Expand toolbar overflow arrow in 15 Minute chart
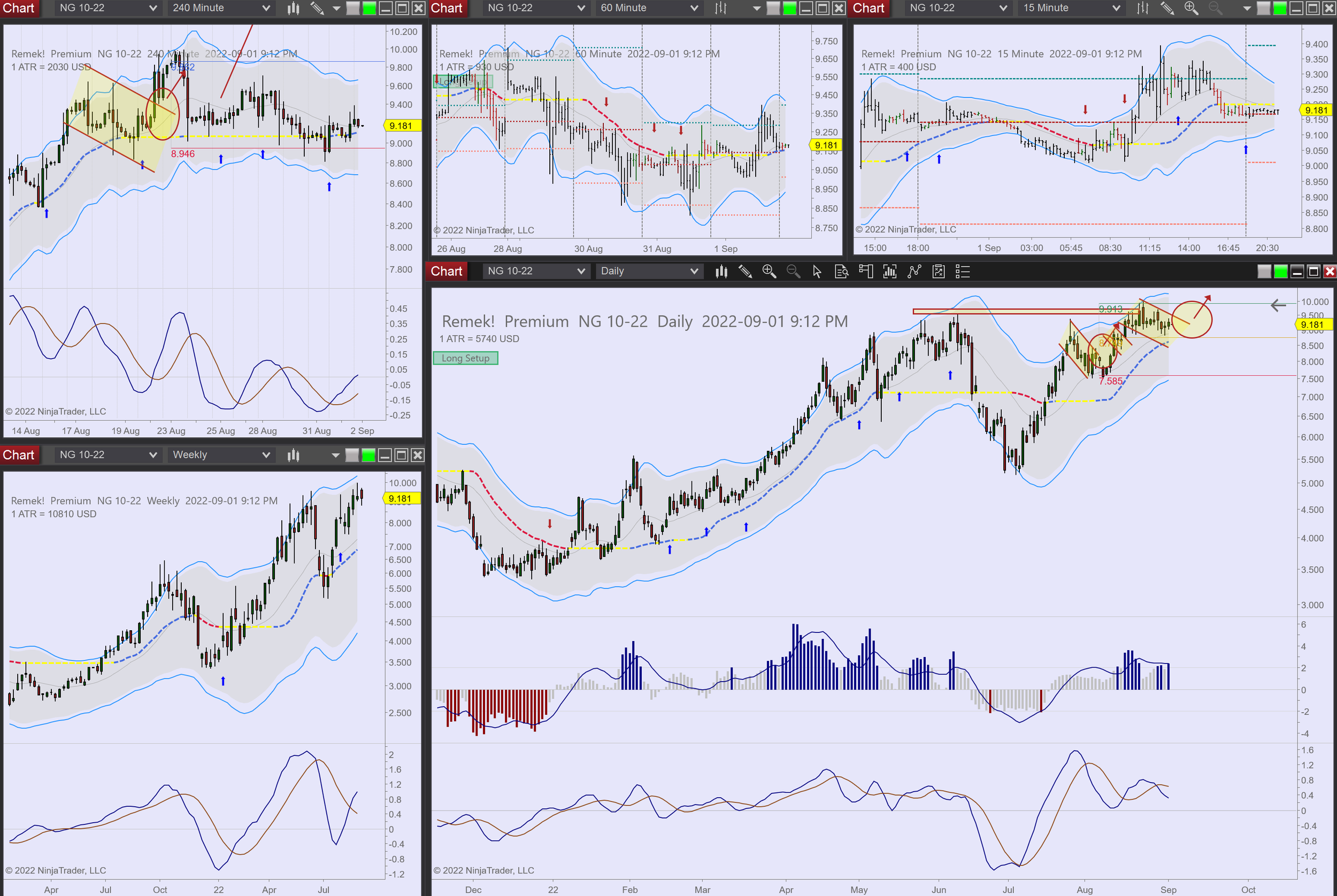 click(1247, 9)
